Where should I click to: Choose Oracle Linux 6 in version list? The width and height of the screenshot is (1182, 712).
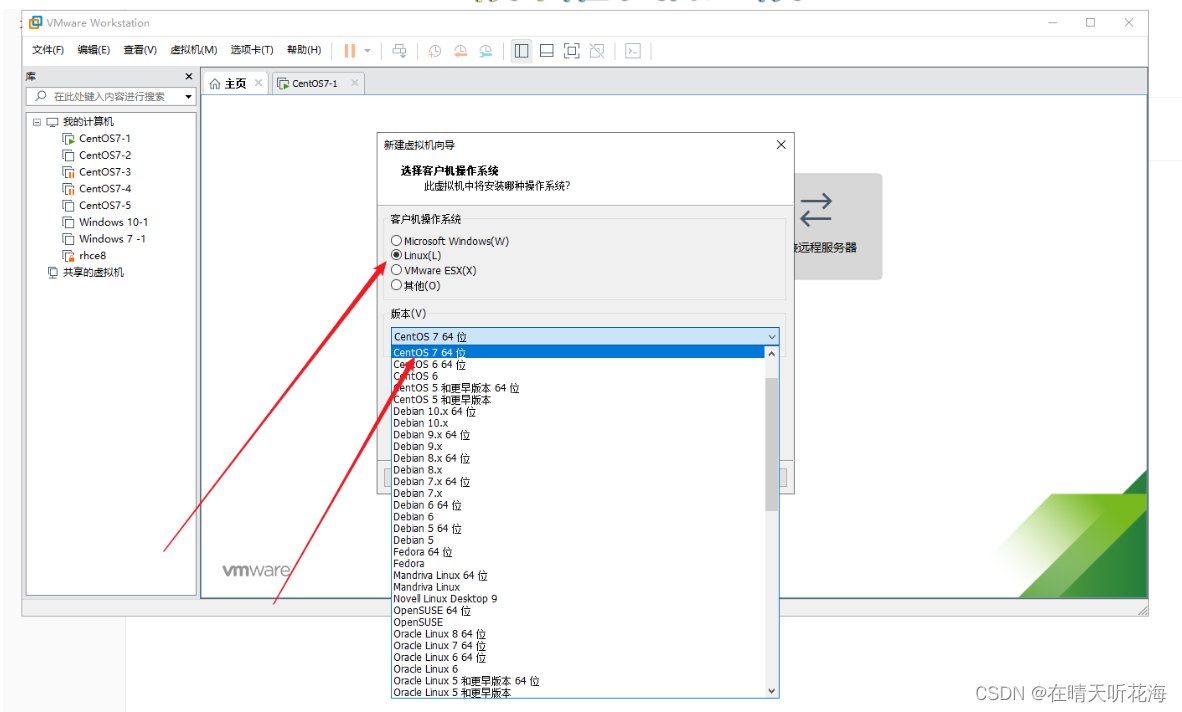578,669
